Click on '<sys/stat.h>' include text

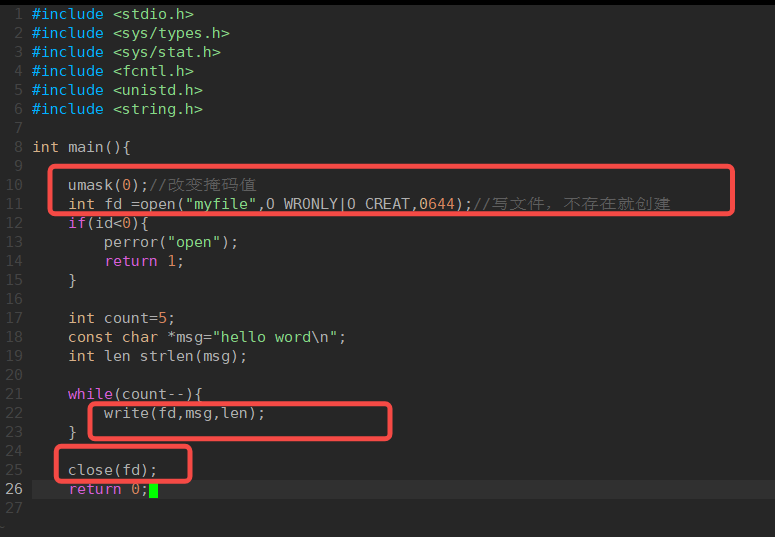pos(167,52)
